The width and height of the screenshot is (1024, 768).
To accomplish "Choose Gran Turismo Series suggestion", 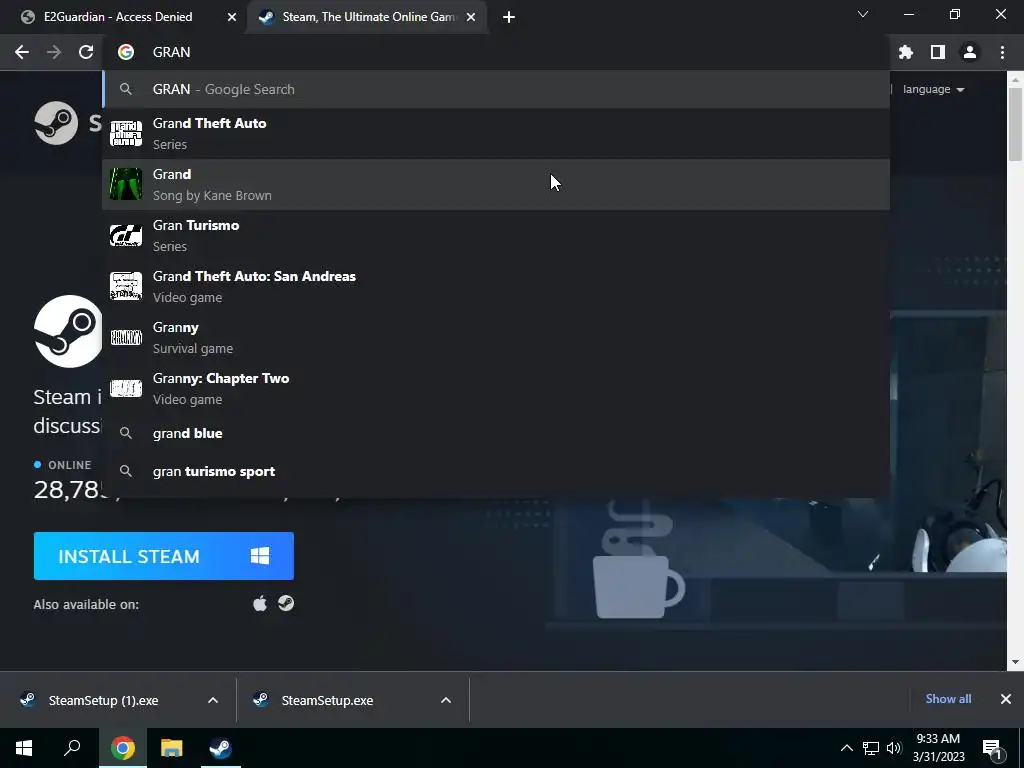I will click(x=496, y=236).
